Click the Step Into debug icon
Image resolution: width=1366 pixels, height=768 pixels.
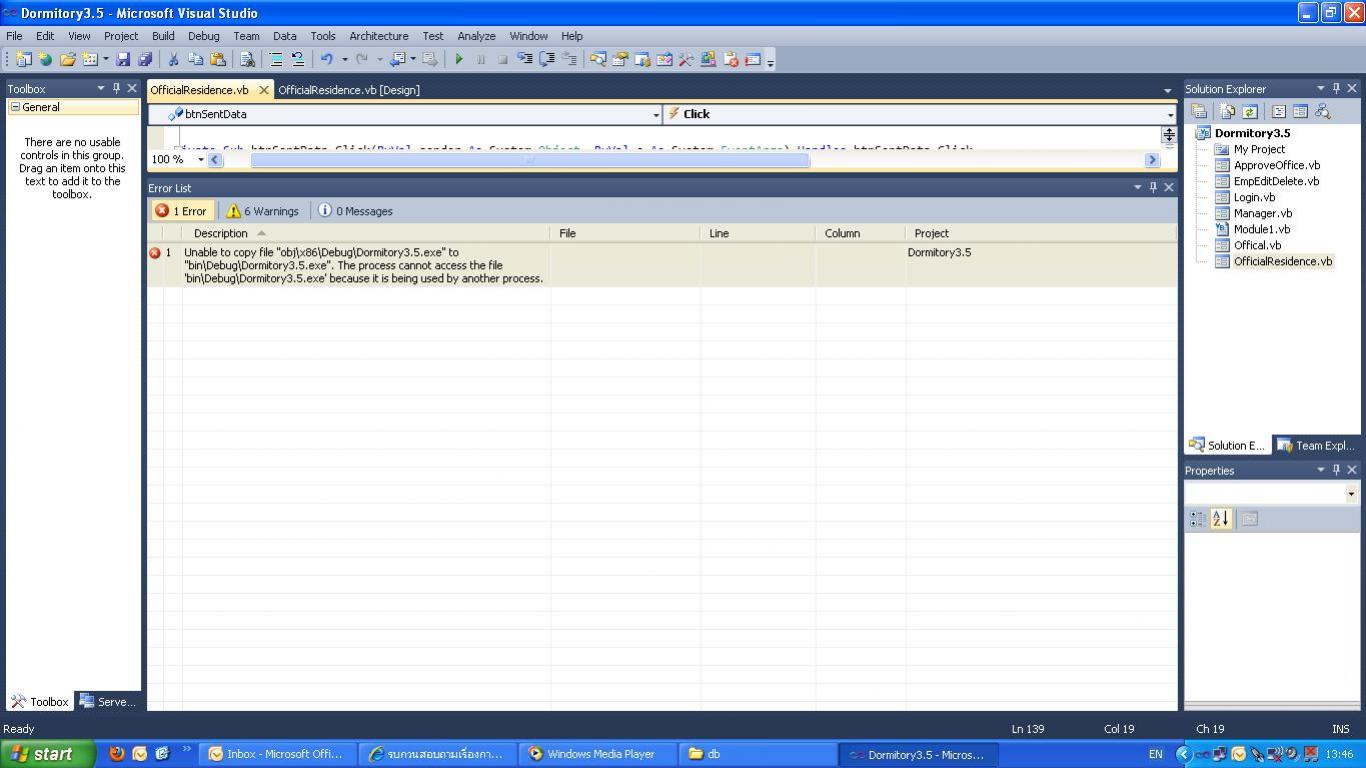(x=525, y=59)
